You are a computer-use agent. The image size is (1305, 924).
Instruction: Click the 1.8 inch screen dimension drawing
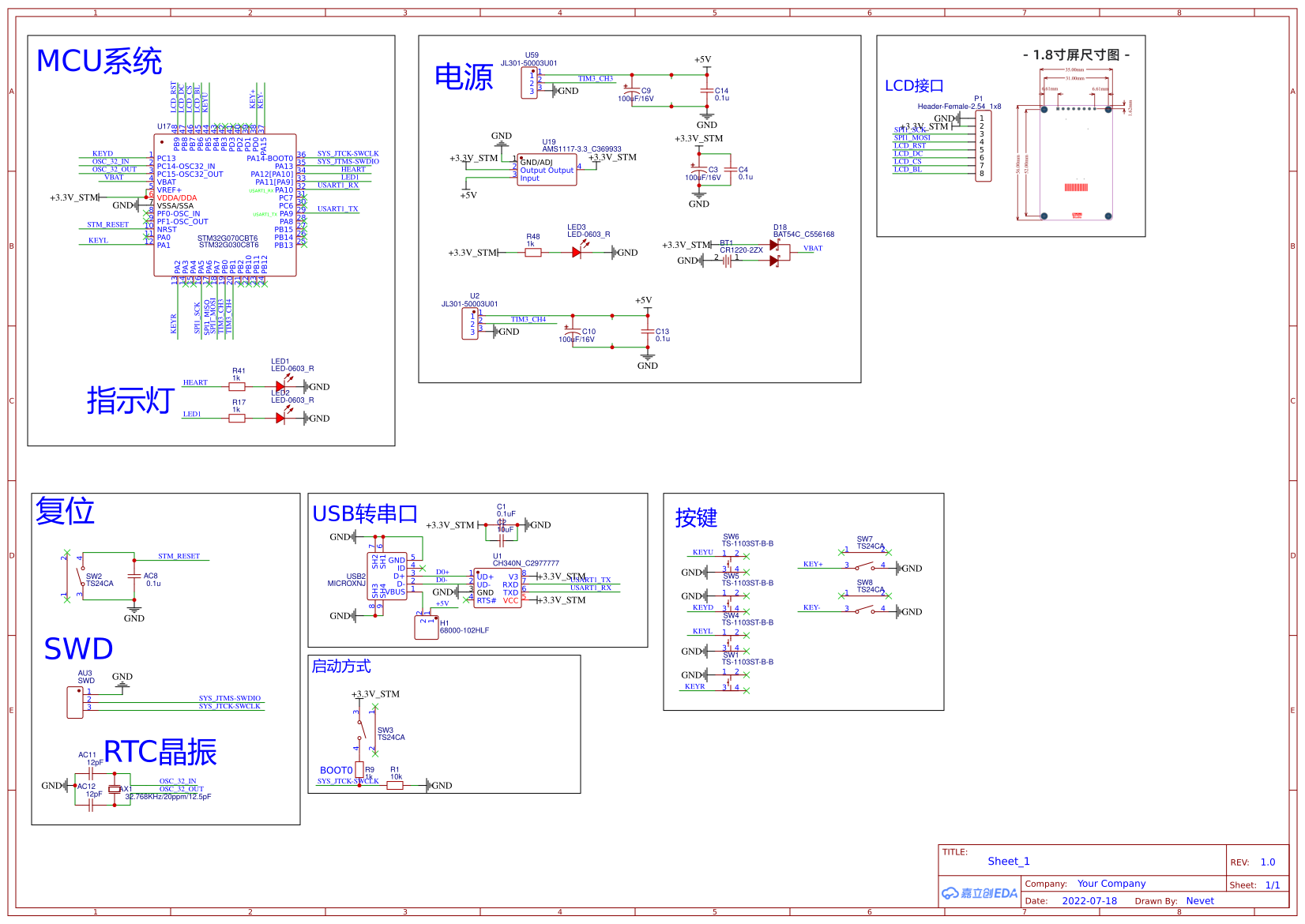click(x=1074, y=142)
